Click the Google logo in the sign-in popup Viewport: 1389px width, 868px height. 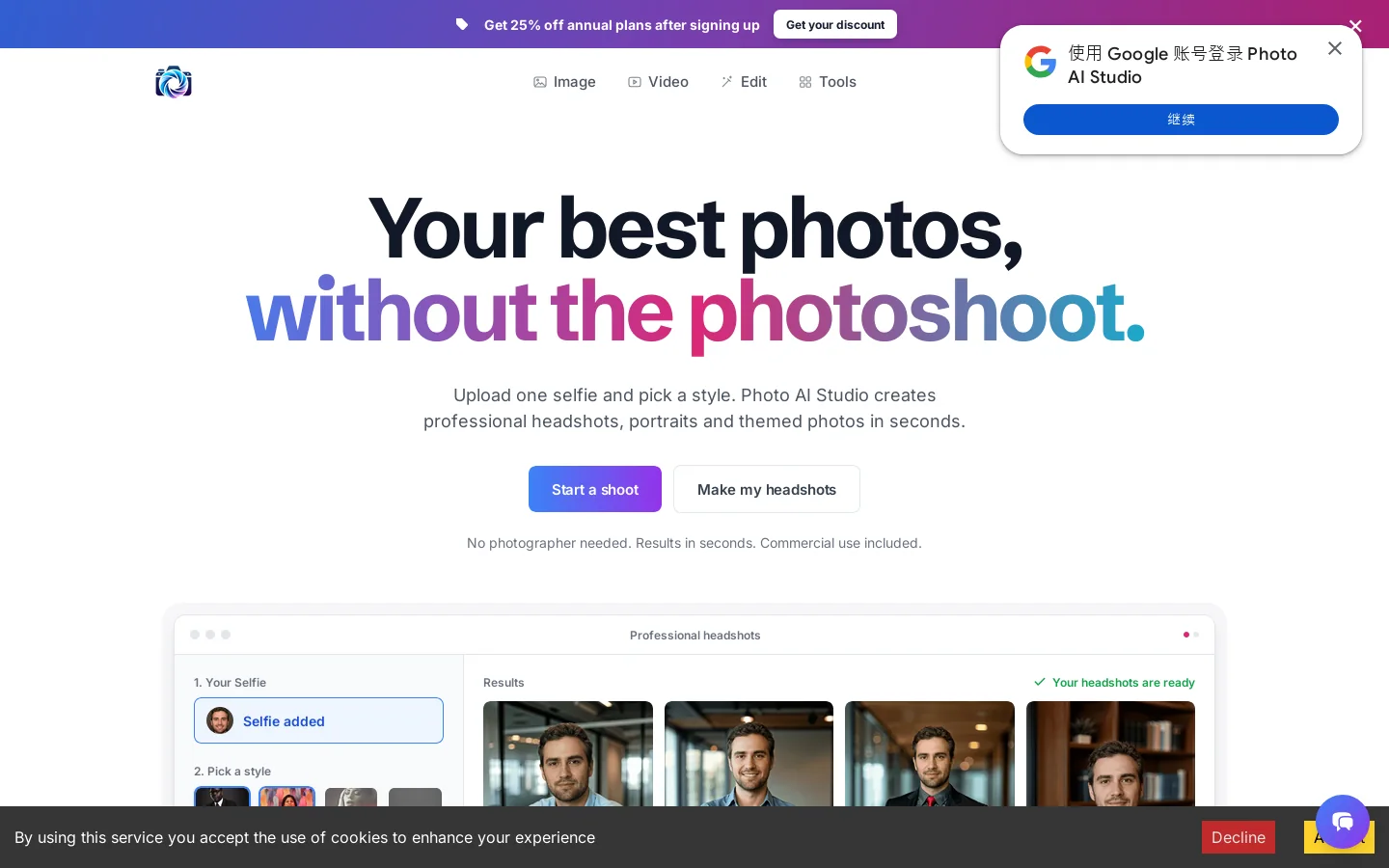1041,62
